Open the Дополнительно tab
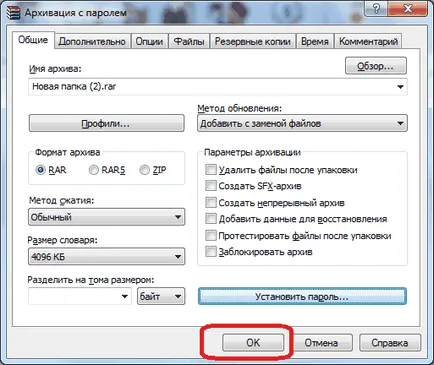 point(92,41)
